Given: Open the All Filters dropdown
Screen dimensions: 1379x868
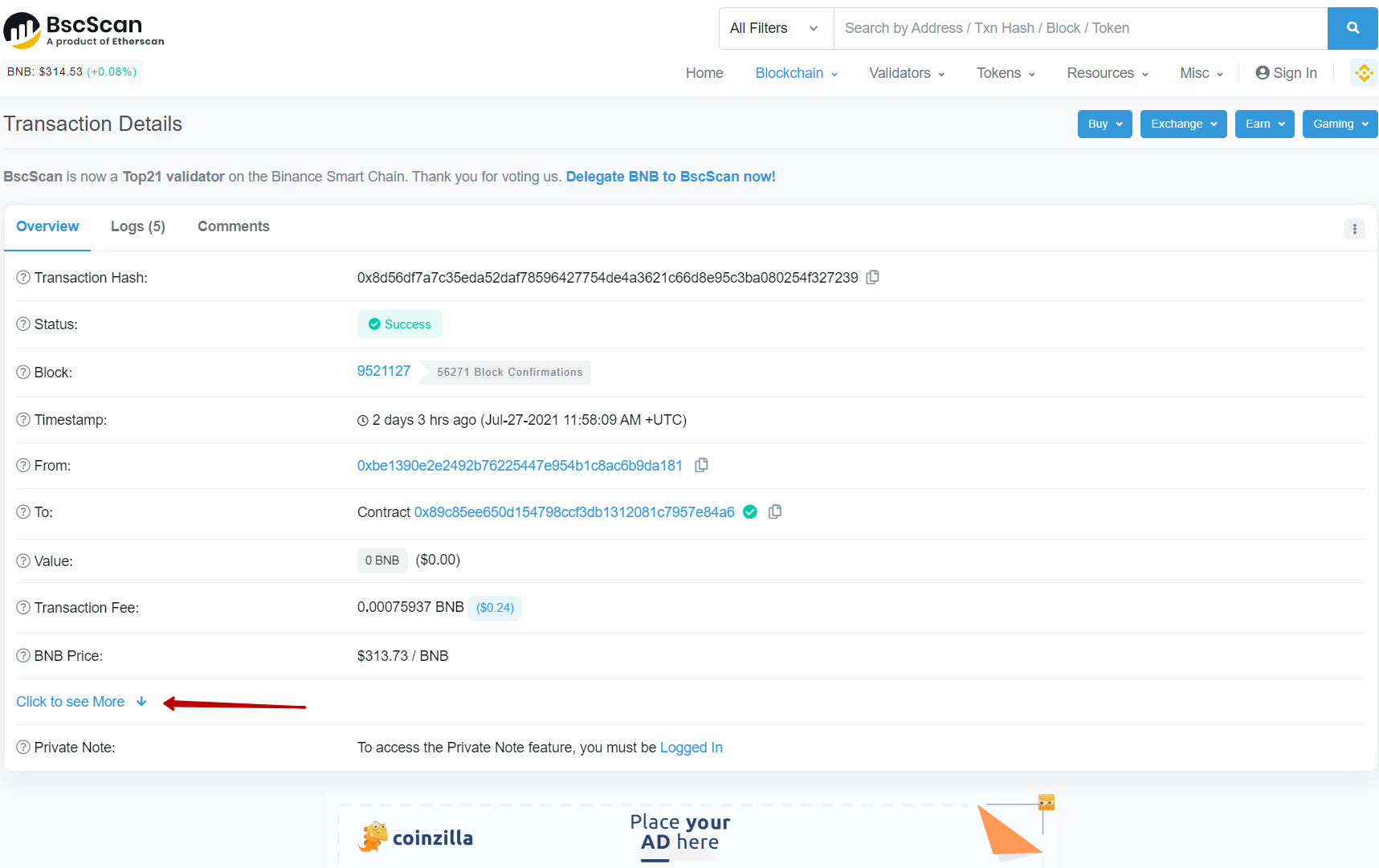Looking at the screenshot, I should 775,28.
